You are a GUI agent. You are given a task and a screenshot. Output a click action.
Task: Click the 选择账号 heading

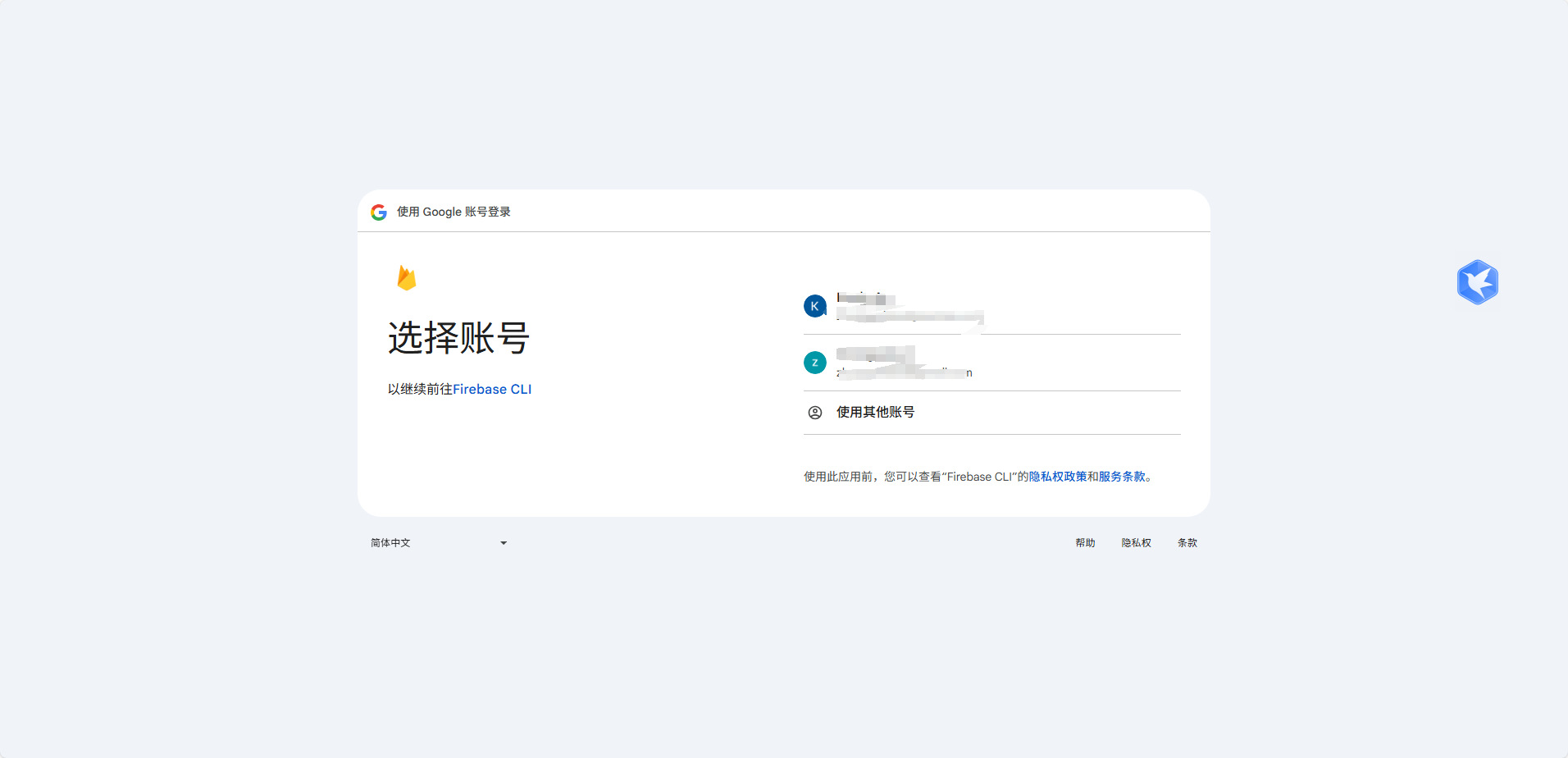(x=458, y=338)
